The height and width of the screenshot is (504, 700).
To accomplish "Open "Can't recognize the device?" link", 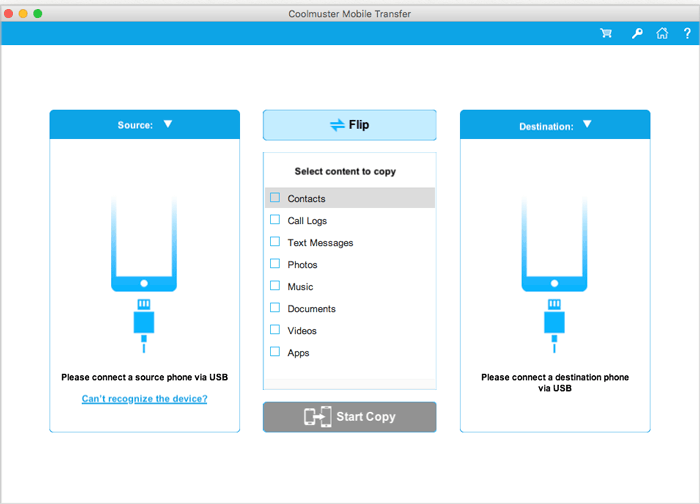I will 144,399.
